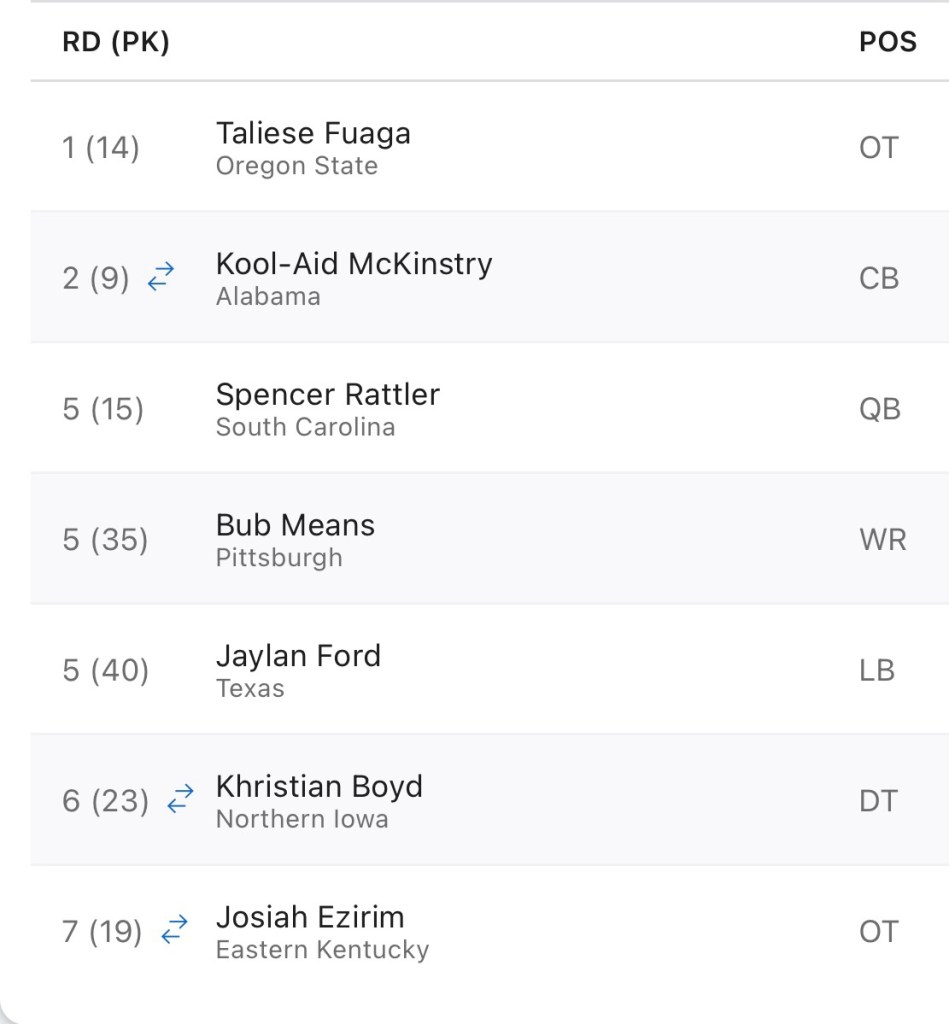Open Kool-Aid McKinstry player link

tap(354, 264)
